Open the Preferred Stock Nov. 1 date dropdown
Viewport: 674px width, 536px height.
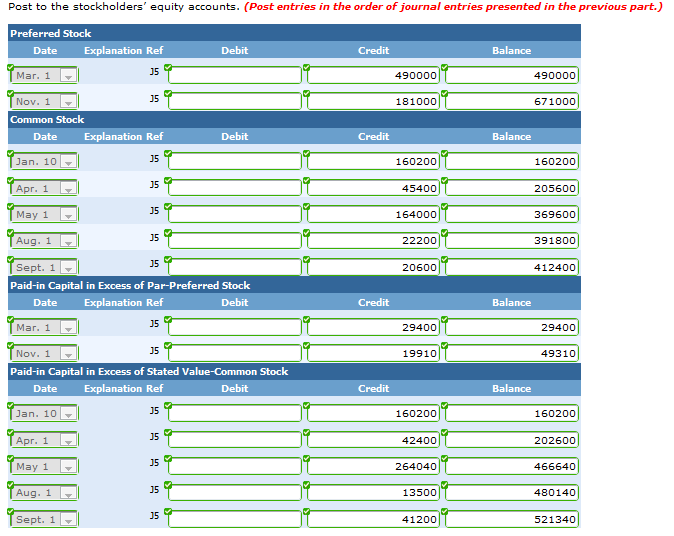[x=43, y=101]
